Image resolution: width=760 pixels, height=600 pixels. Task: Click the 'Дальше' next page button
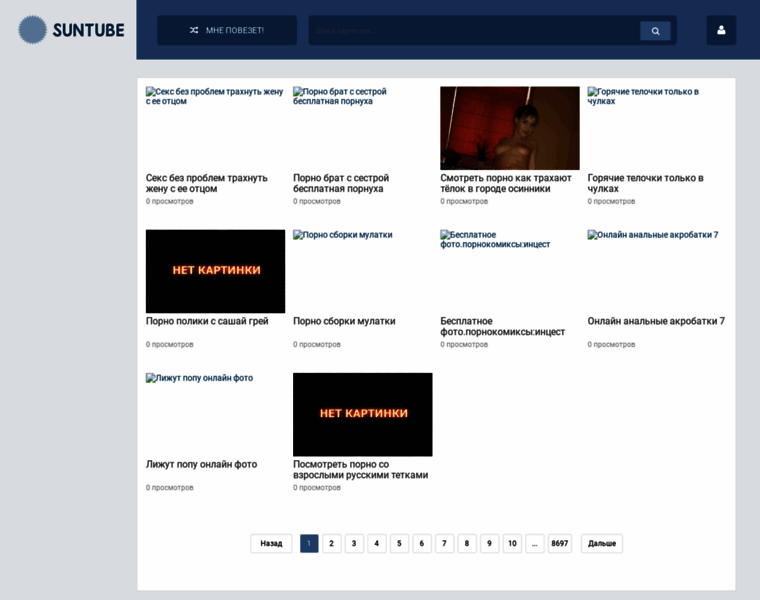coord(602,543)
